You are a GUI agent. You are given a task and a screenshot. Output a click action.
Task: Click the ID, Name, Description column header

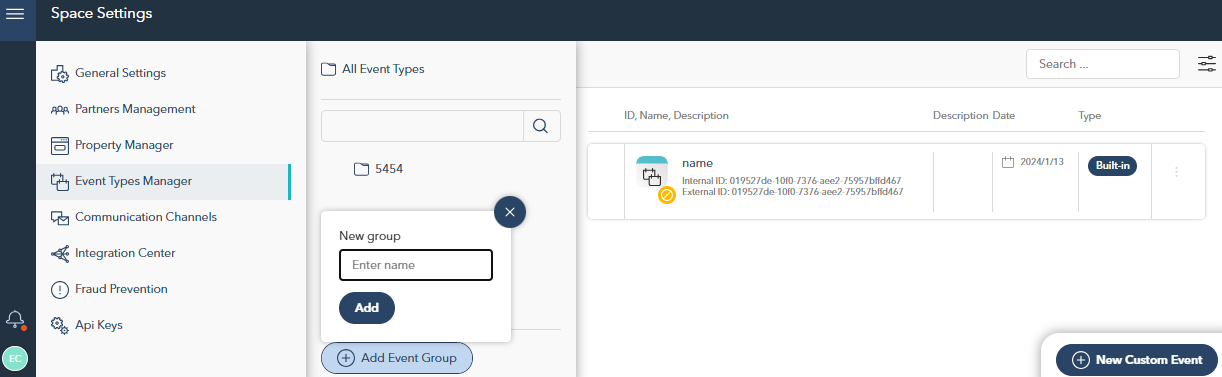pyautogui.click(x=676, y=116)
